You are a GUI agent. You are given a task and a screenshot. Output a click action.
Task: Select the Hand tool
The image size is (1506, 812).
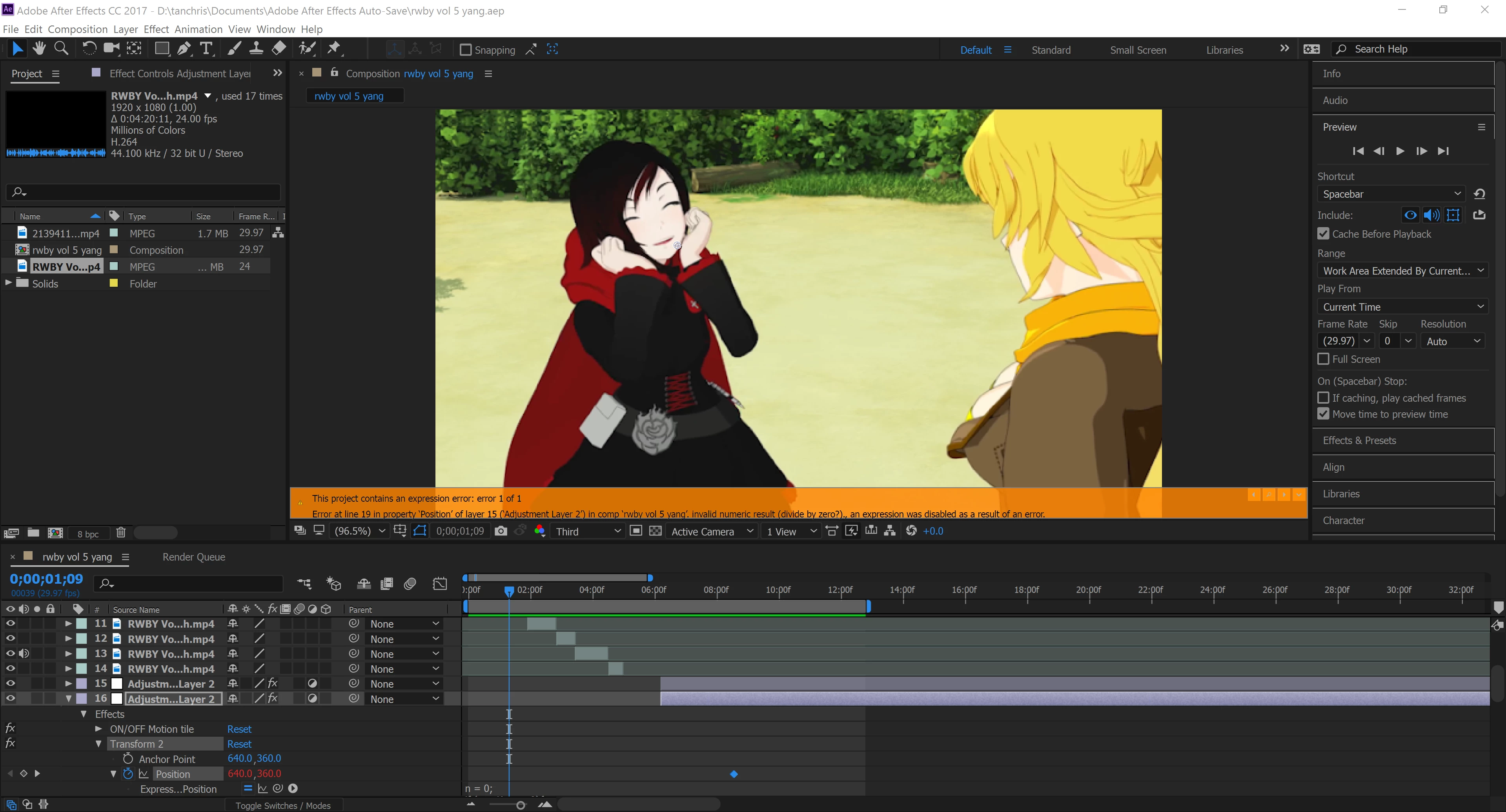(39, 49)
